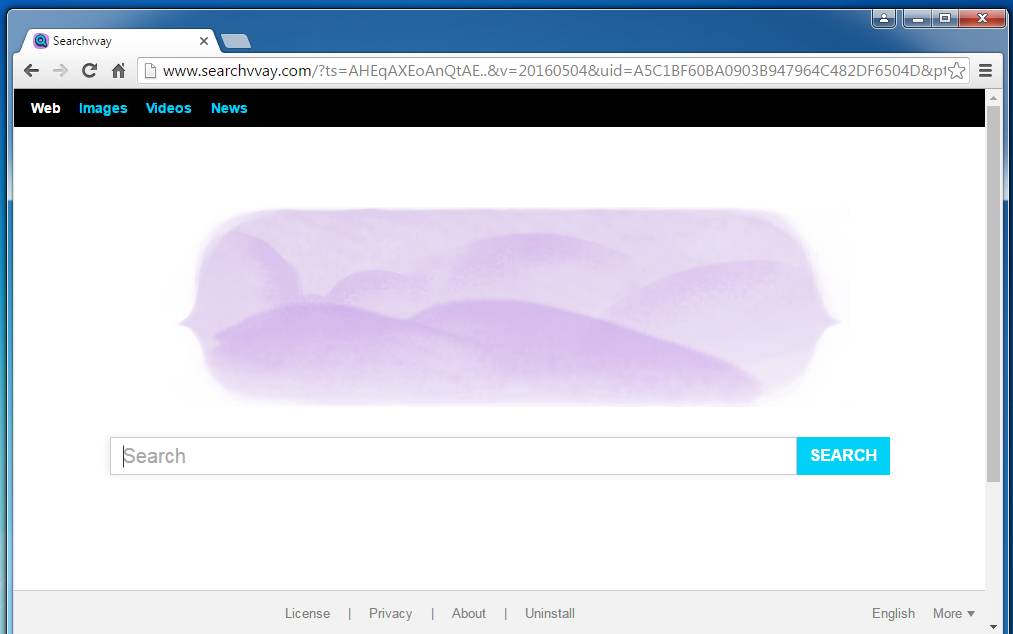Switch to News search category
The image size is (1013, 634).
229,108
